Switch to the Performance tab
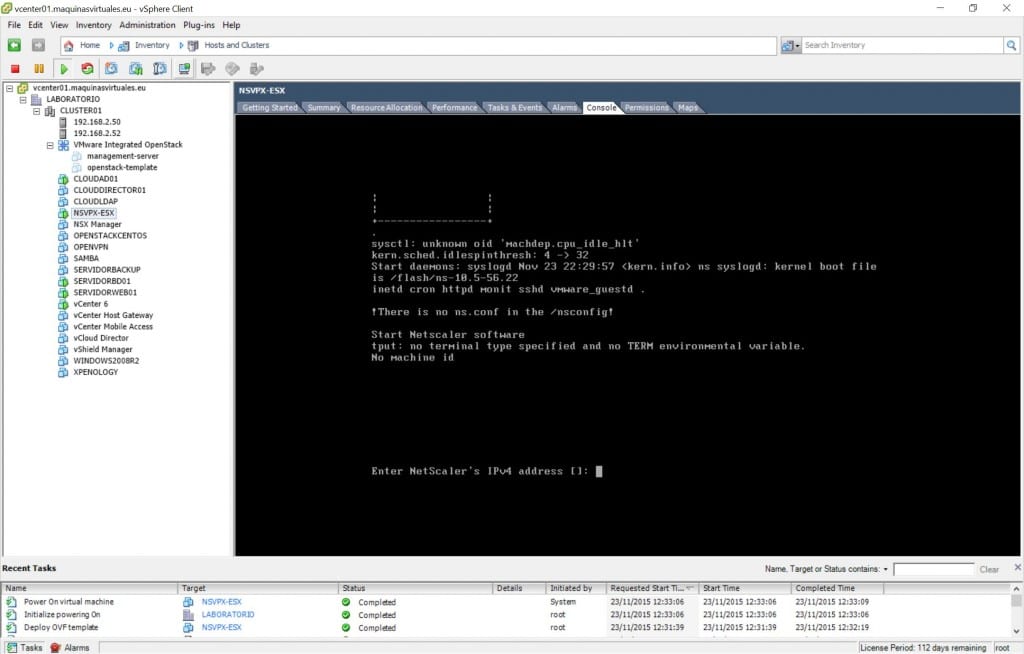This screenshot has height=654, width=1024. click(454, 107)
